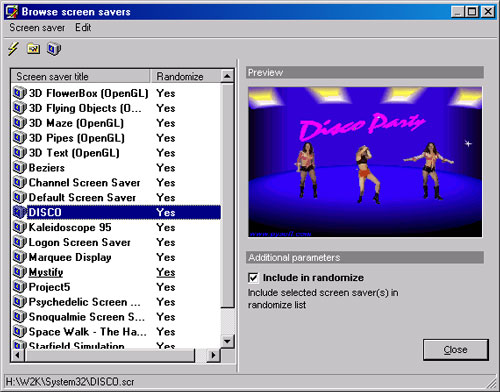Click the lightning bolt toolbar icon
This screenshot has width=500, height=392.
point(13,49)
